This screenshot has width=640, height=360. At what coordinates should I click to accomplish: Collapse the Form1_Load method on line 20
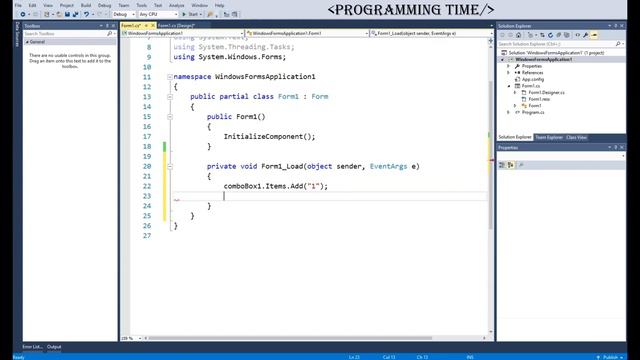tap(170, 167)
